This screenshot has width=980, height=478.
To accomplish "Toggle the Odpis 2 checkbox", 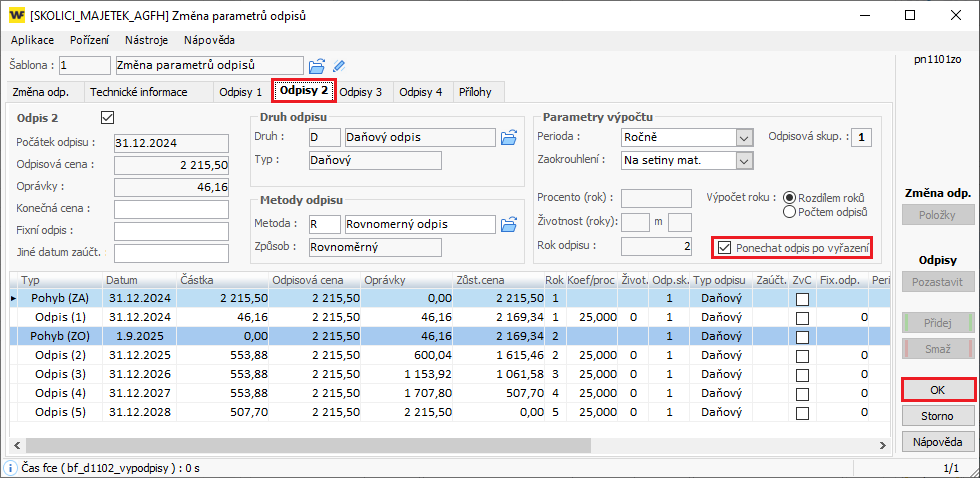I will (108, 118).
